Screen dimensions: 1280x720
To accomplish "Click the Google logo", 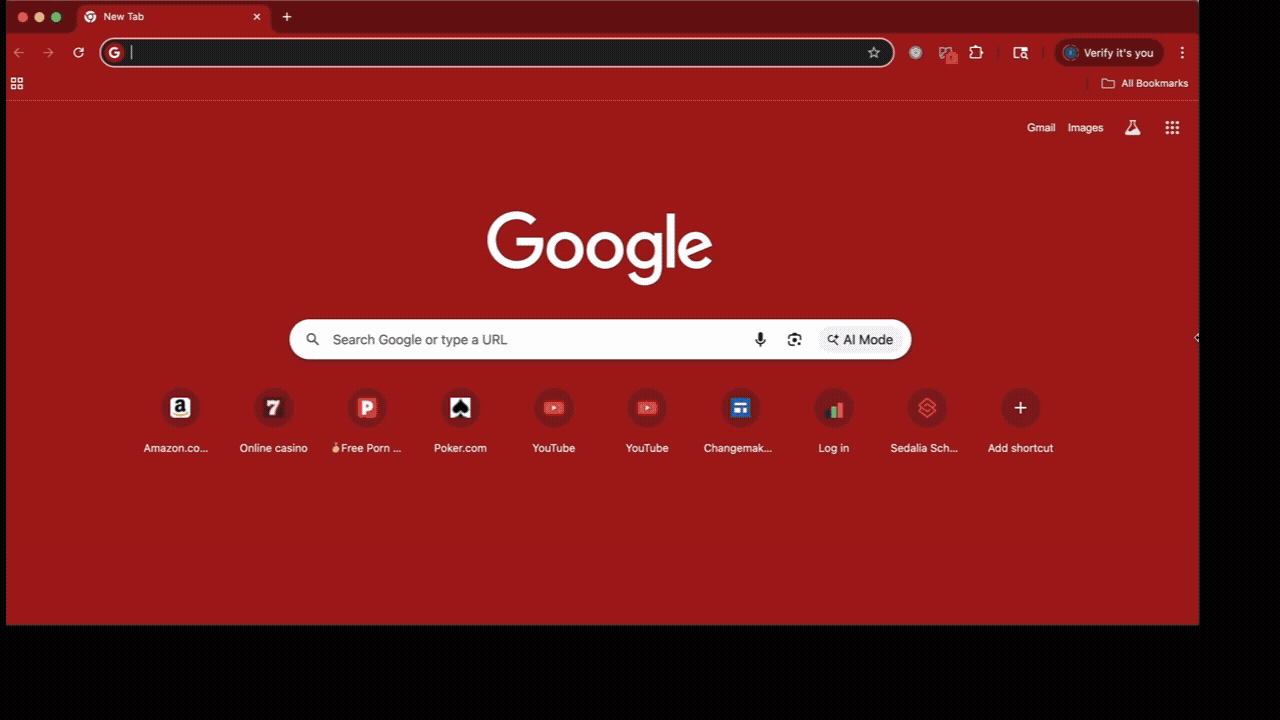I will pos(600,247).
